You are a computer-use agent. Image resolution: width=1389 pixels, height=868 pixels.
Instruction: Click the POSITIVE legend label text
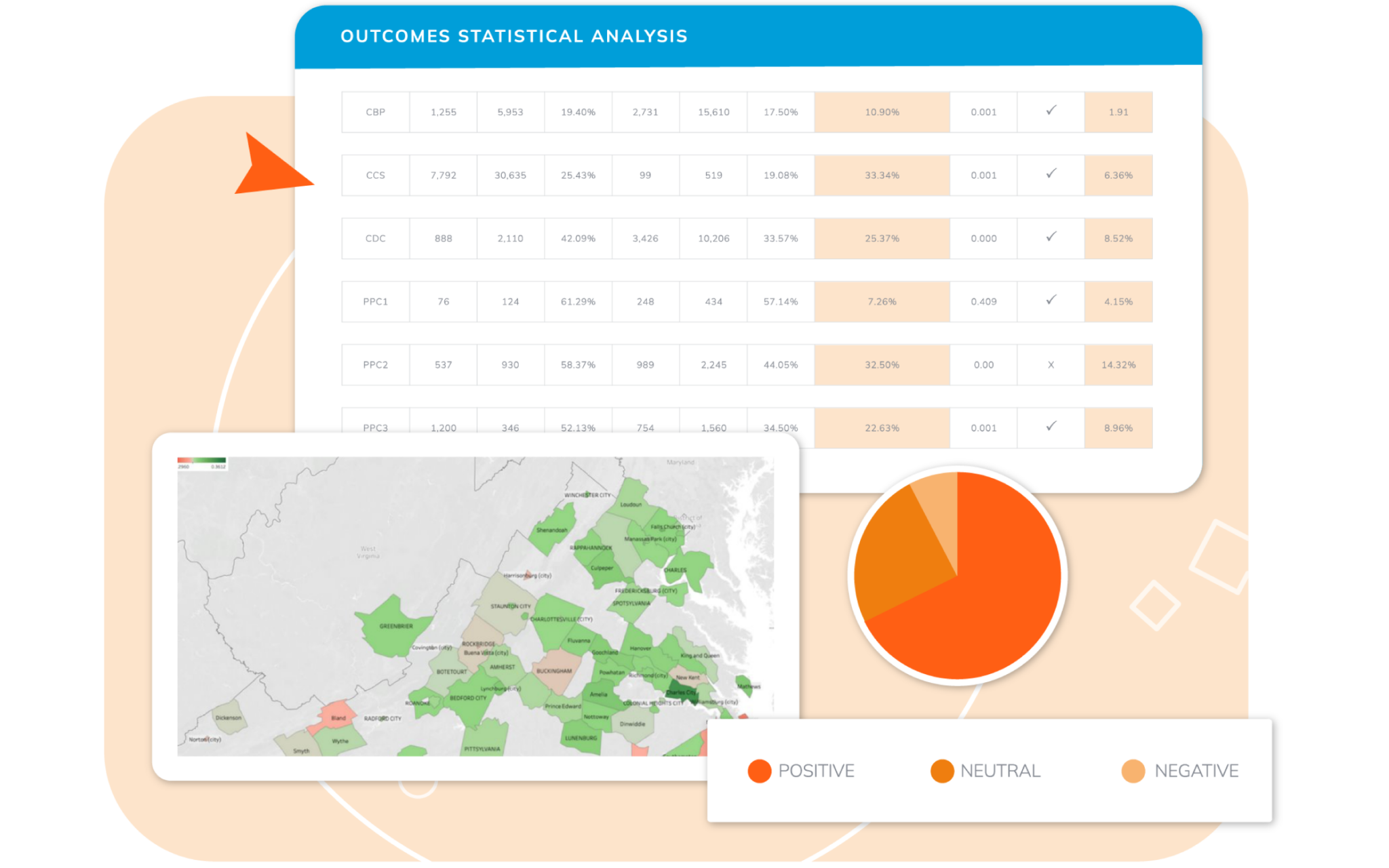coord(817,771)
